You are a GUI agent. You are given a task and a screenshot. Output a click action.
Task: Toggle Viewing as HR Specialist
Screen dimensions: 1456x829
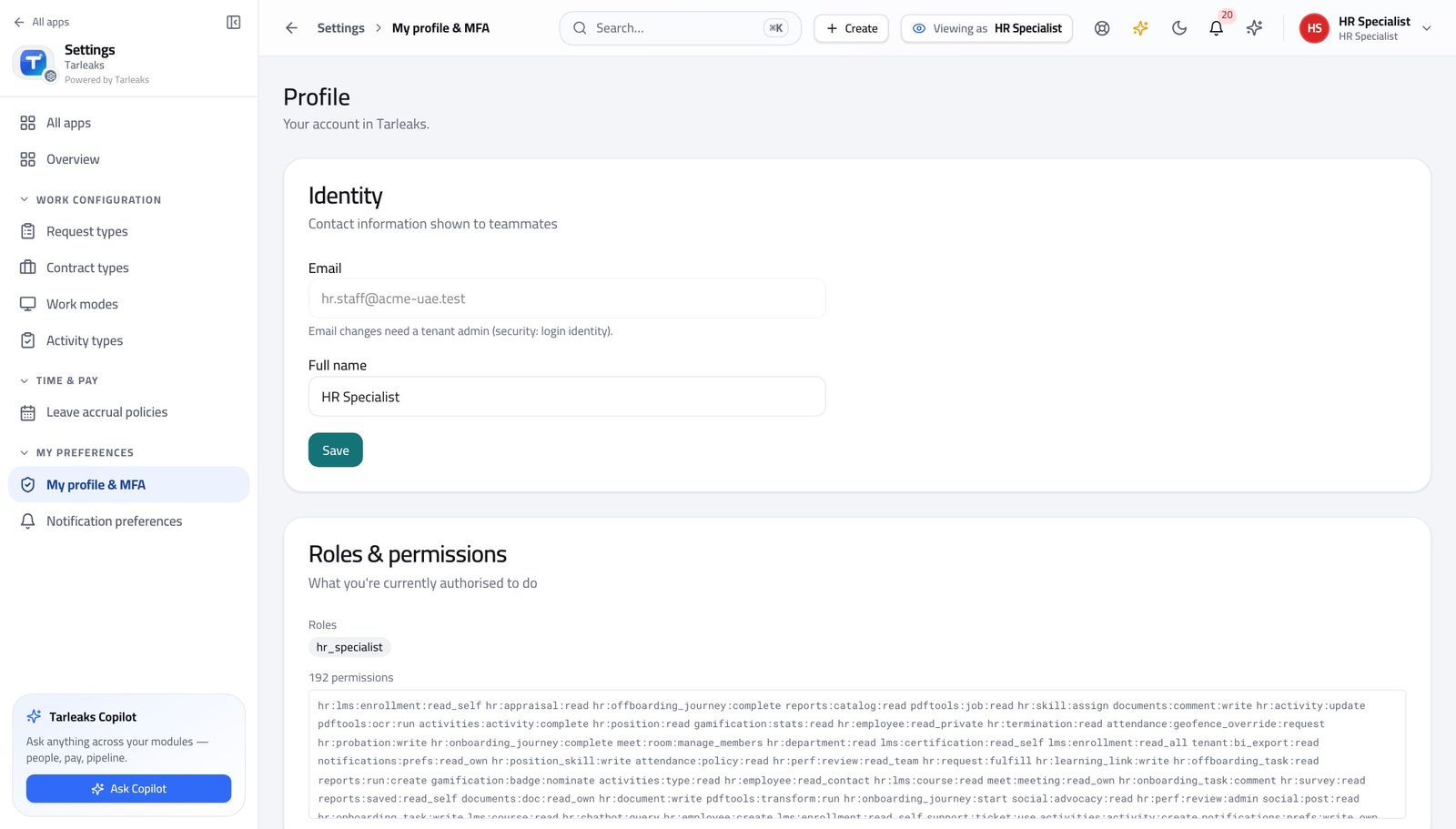(x=986, y=28)
